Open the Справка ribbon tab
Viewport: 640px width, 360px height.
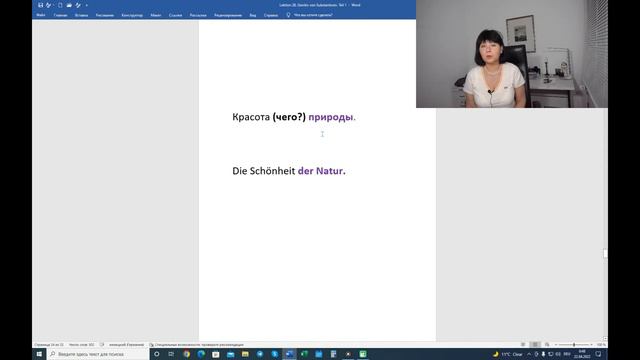[271, 15]
